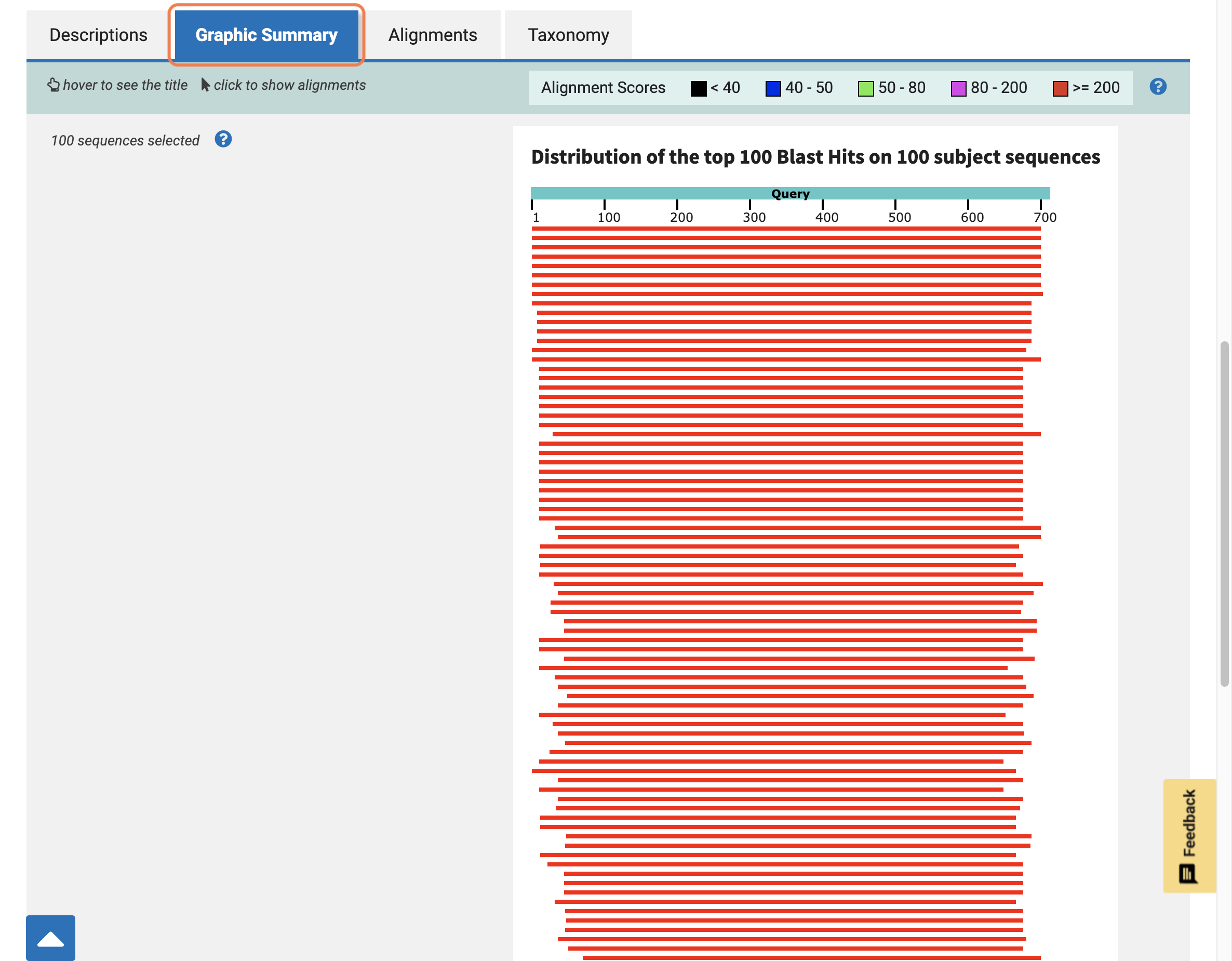The image size is (1232, 961).
Task: Click the green 50 - 80 score swatch
Action: point(865,89)
